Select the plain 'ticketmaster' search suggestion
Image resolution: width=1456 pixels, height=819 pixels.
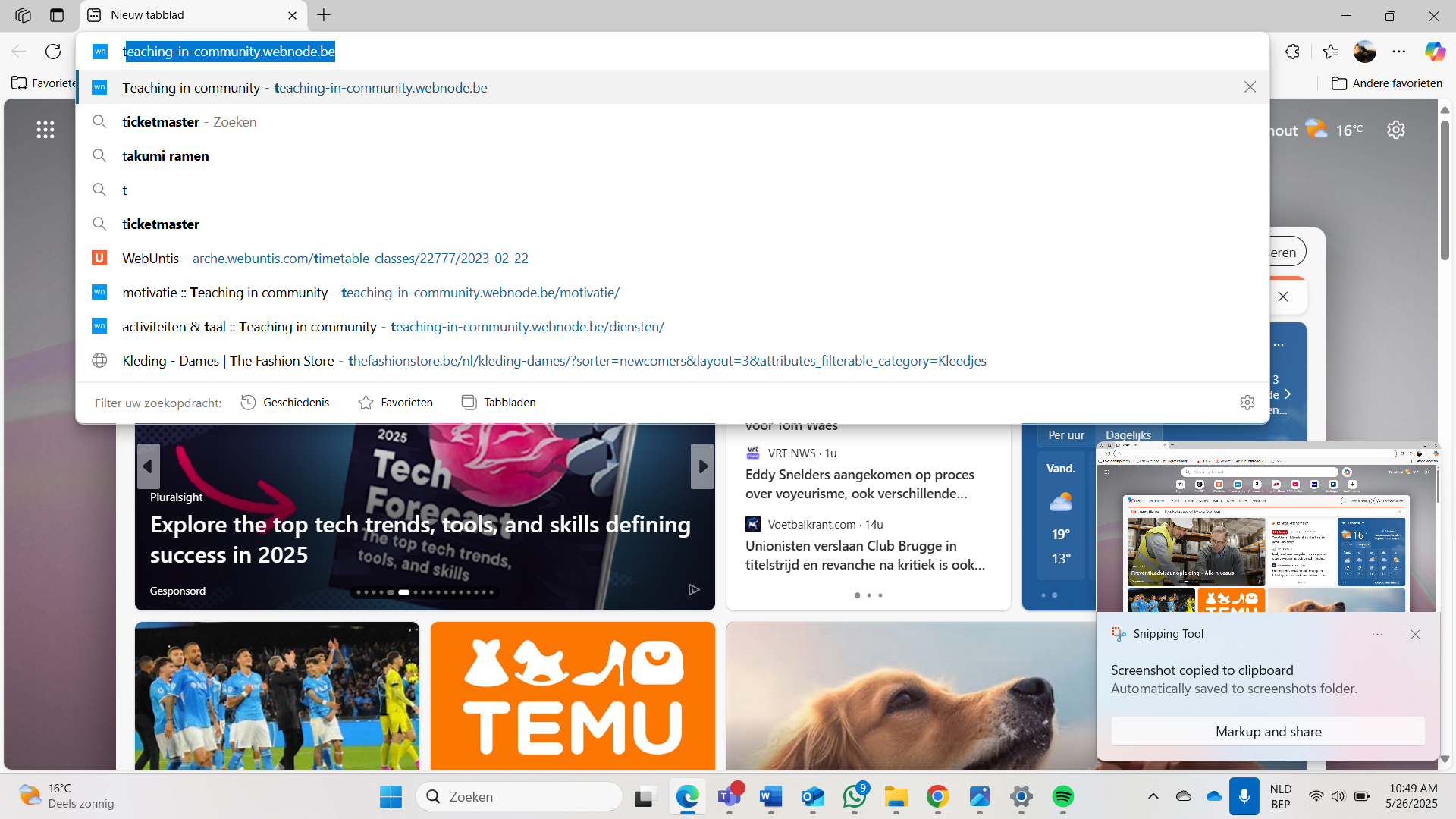[673, 224]
